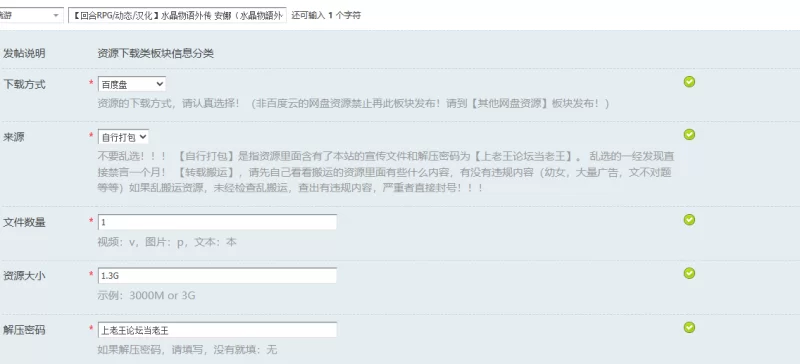Click the green checkmark in the 解压密码 row
The image size is (800, 364).
point(689,327)
